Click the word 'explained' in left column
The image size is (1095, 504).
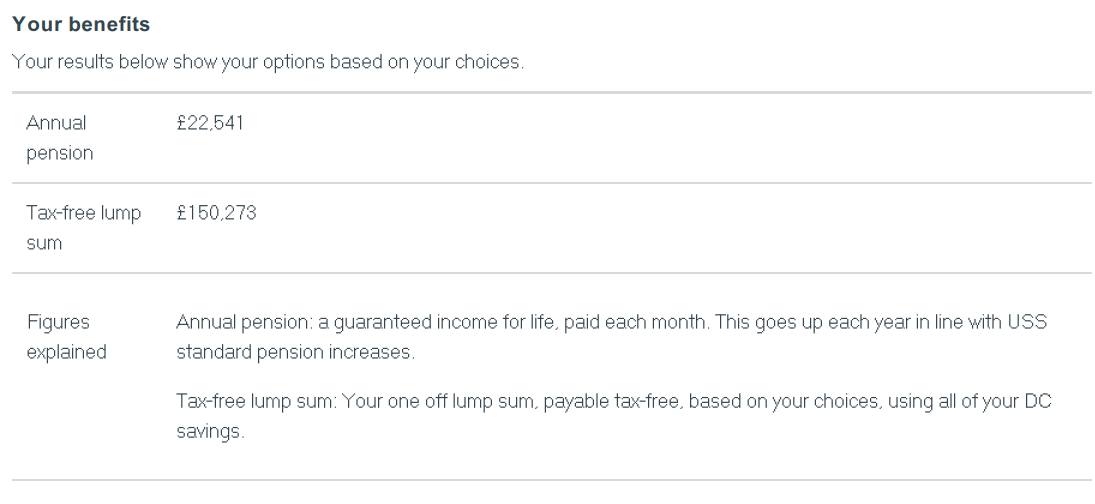66,352
